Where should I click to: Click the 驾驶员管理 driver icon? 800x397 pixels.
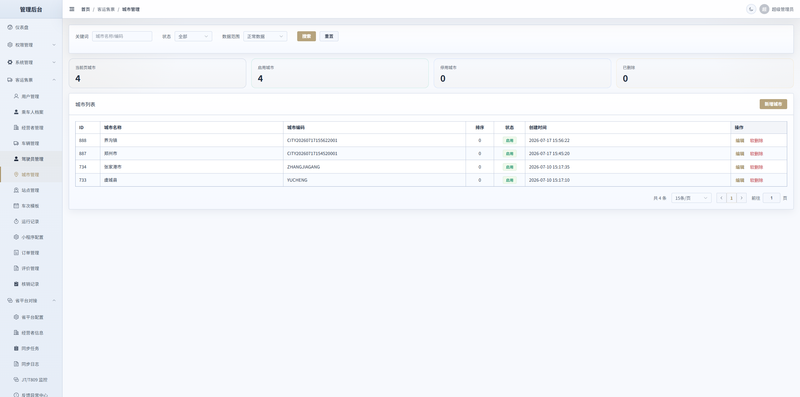16,159
